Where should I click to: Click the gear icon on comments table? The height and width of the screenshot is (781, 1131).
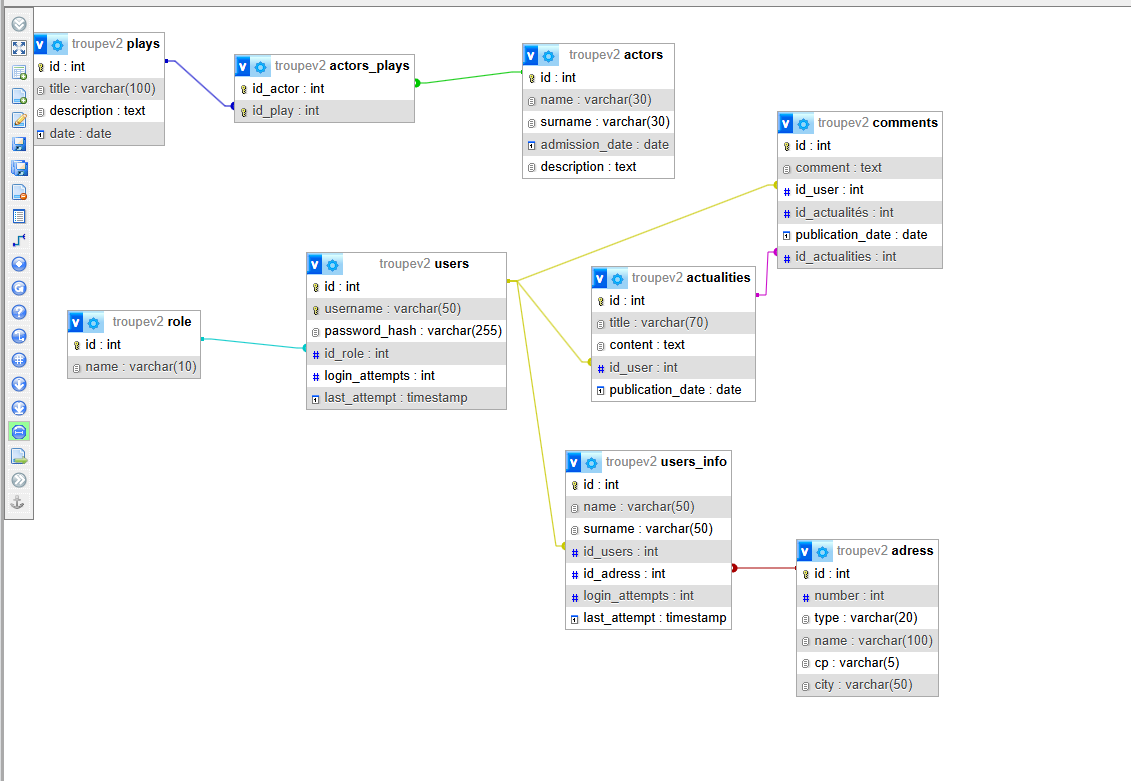tap(804, 124)
